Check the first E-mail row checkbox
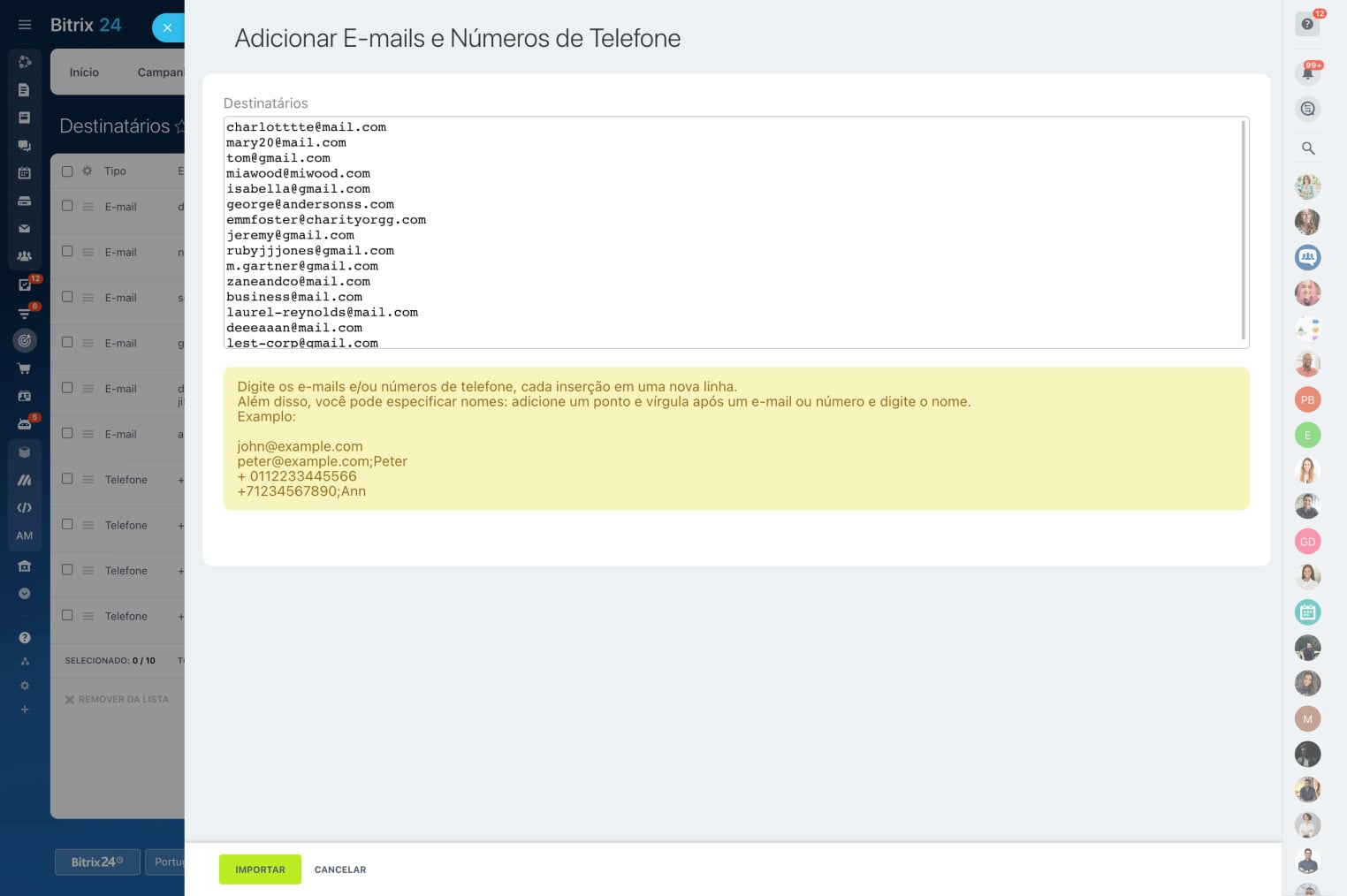 [67, 206]
